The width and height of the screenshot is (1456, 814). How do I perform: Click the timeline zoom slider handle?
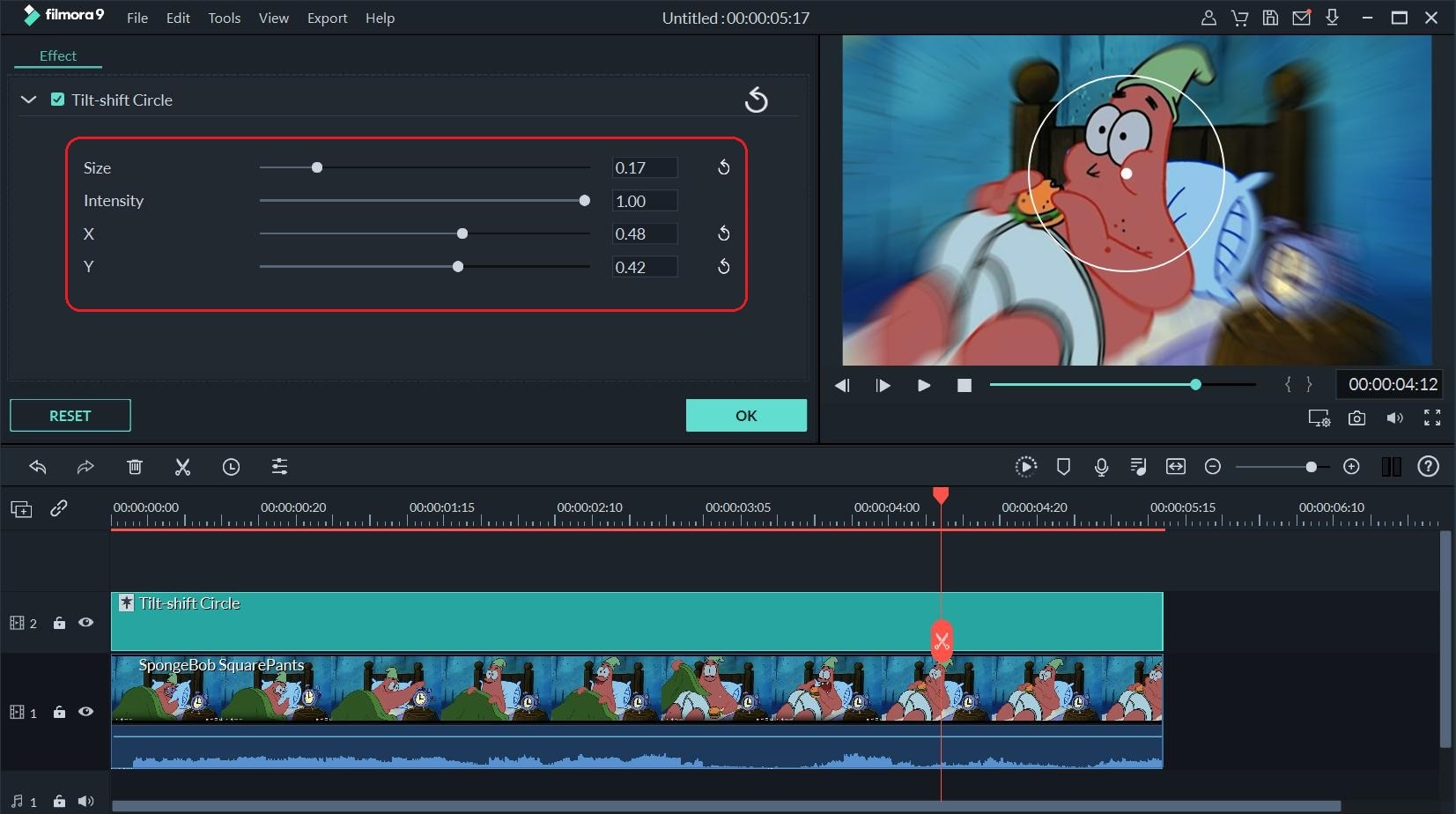pyautogui.click(x=1312, y=467)
